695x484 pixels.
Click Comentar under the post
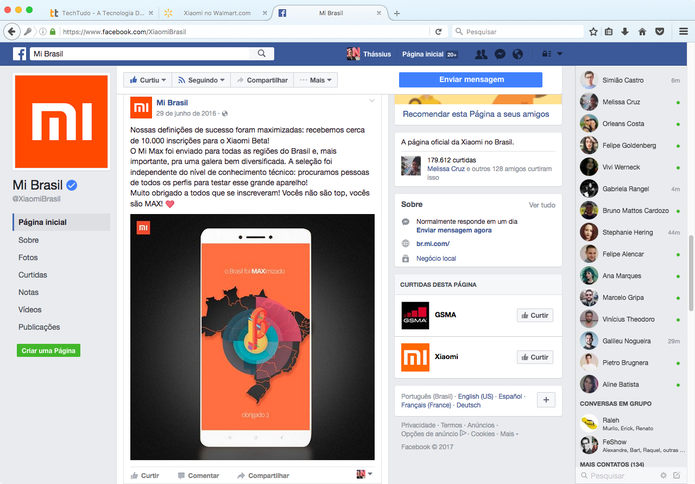(x=198, y=476)
